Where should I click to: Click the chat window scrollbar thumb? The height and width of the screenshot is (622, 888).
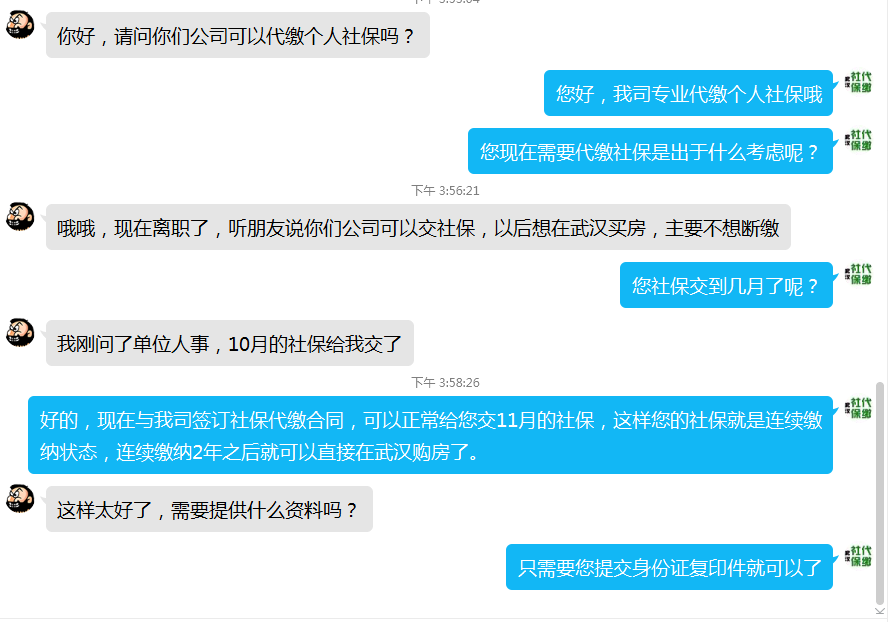(x=880, y=493)
